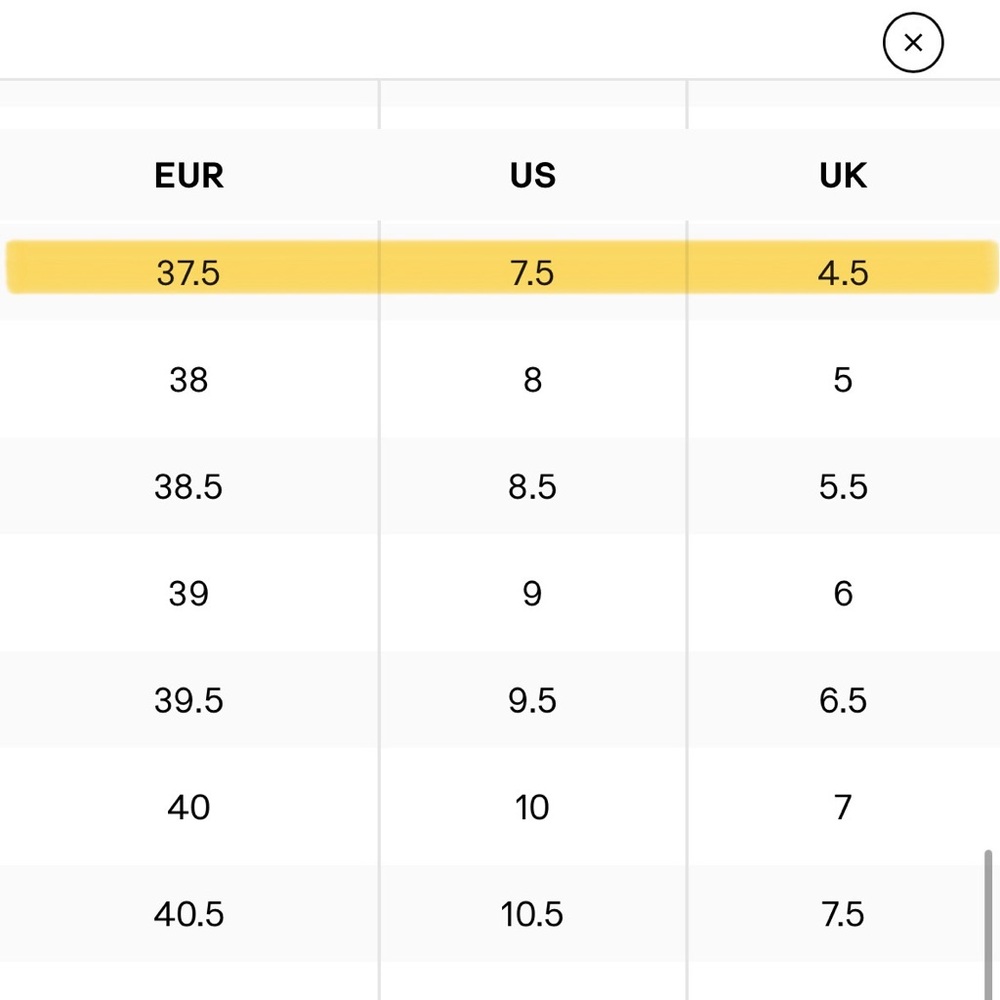Viewport: 1000px width, 1000px height.
Task: Choose UK size 5
Action: pos(842,380)
